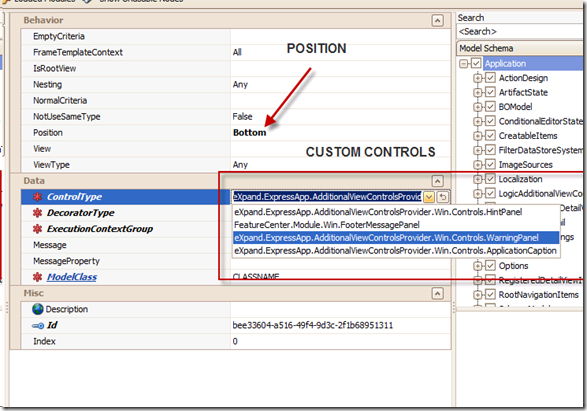Toggle the ImageSources checkbox
This screenshot has width=587, height=411.
tap(490, 164)
